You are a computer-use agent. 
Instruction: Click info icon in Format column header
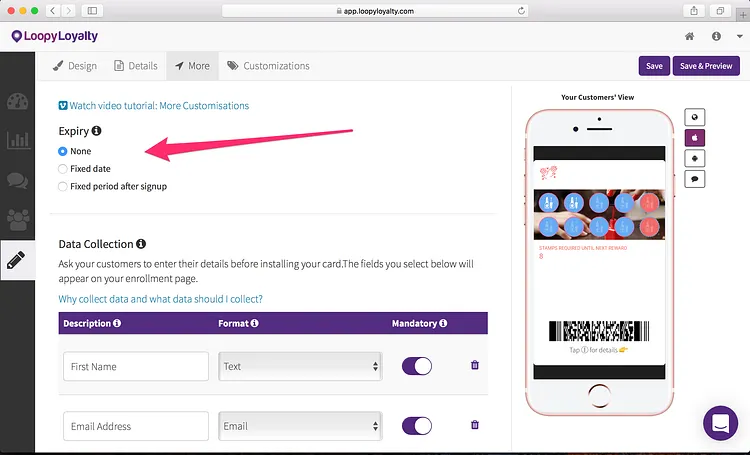click(x=254, y=323)
